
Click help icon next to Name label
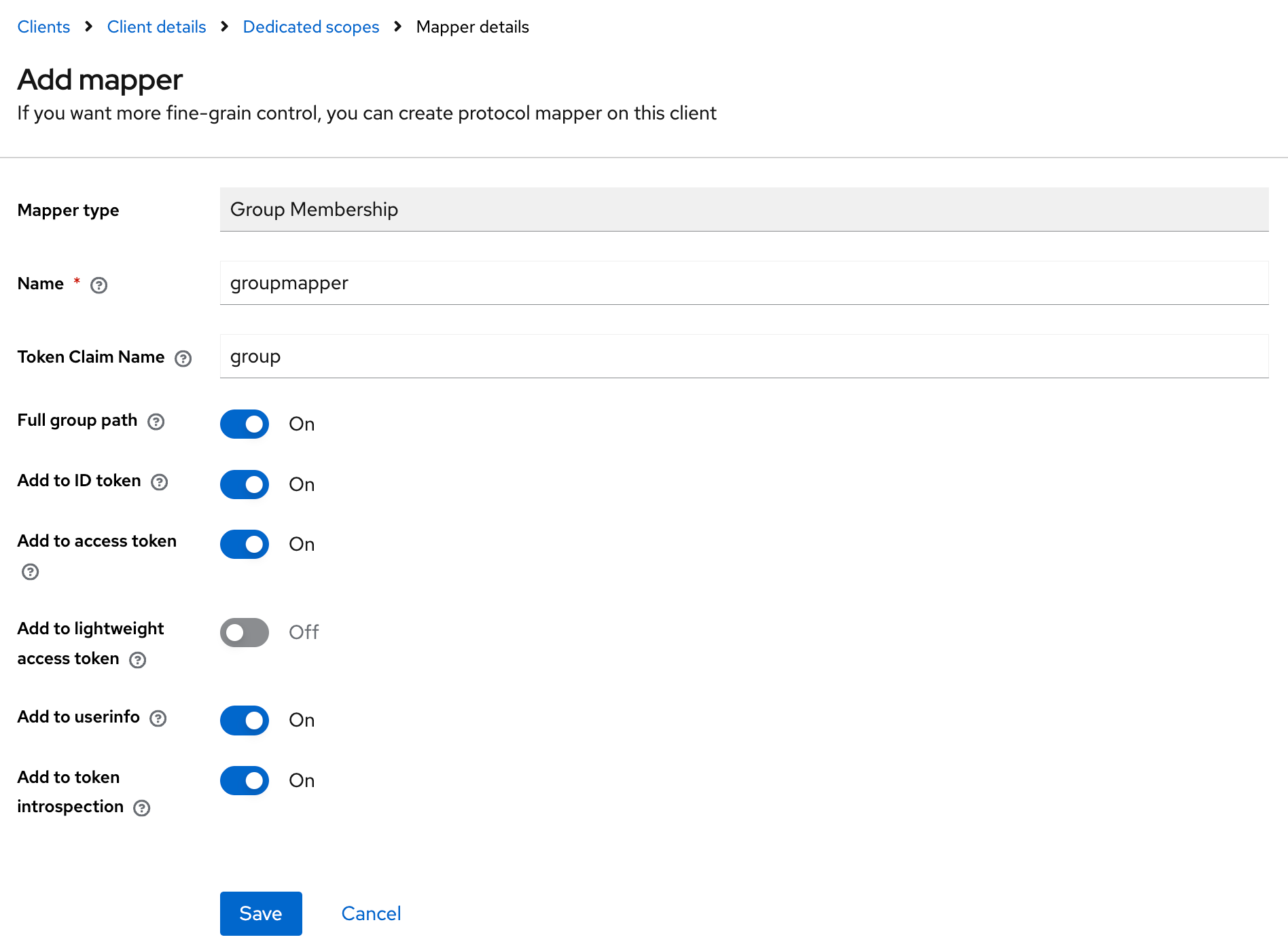[99, 285]
